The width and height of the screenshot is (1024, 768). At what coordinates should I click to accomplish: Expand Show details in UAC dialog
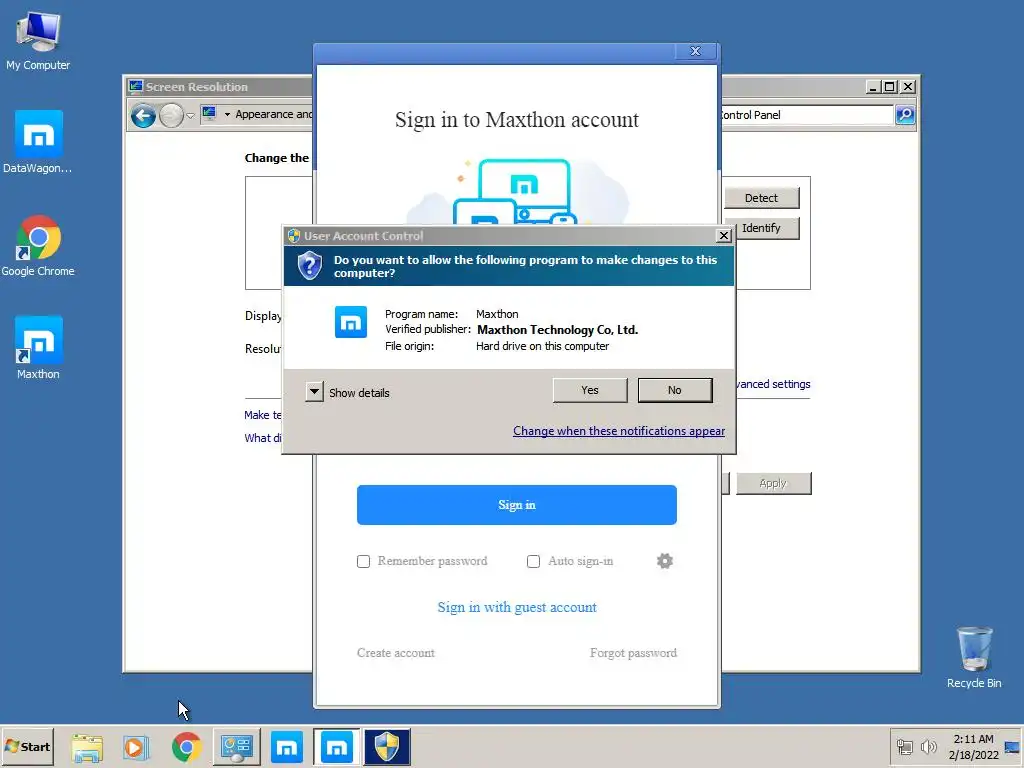[x=314, y=392]
